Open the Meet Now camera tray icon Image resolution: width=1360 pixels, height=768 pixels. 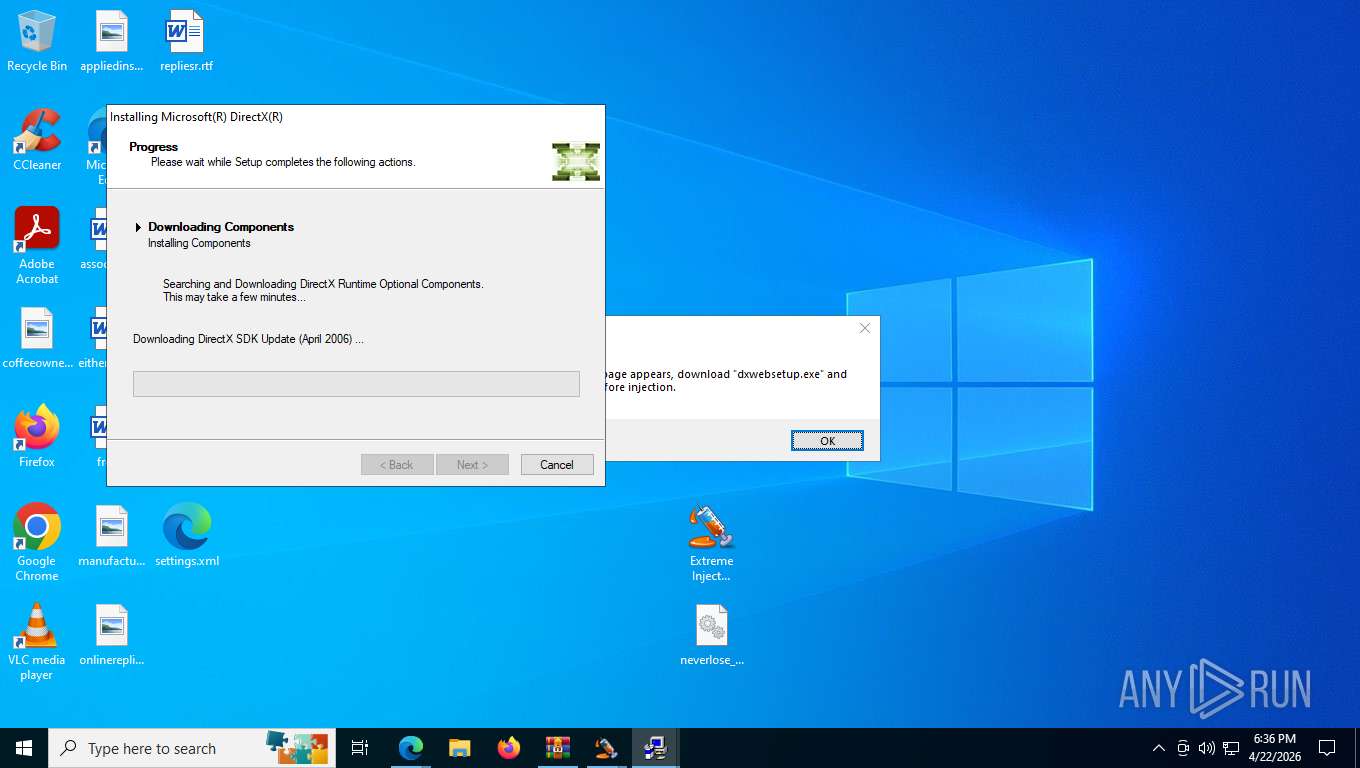coord(1183,748)
